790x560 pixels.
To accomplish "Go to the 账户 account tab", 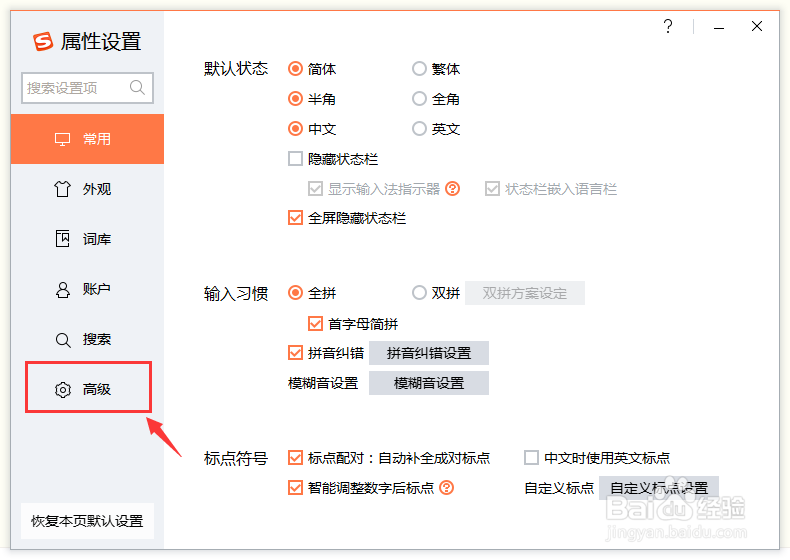I will (87, 289).
